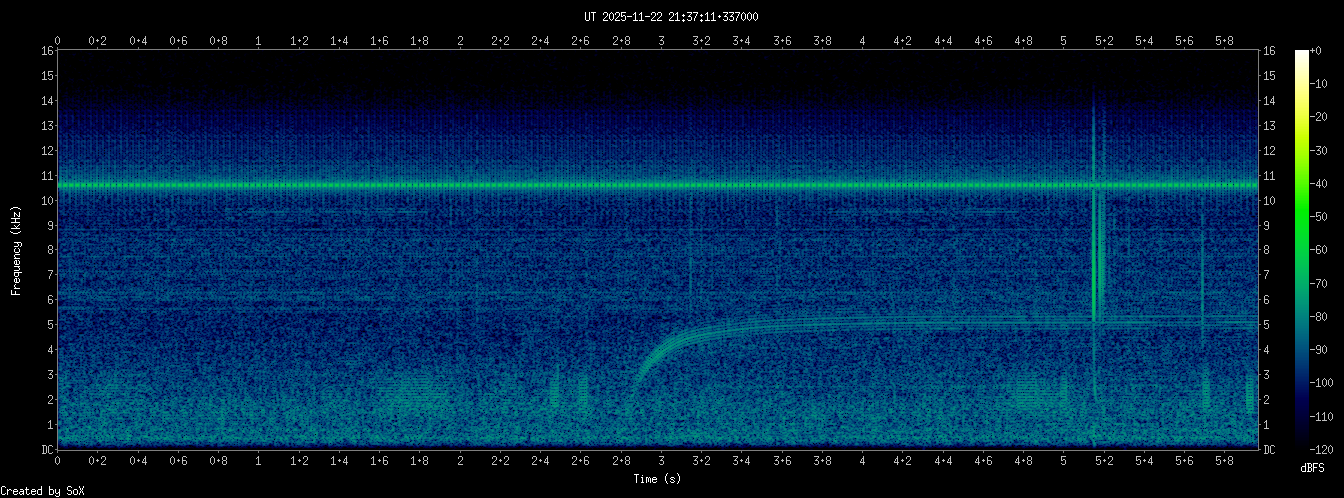The height and width of the screenshot is (498, 1344).
Task: Click the 5 kHz label on right axis
Action: pos(1267,325)
